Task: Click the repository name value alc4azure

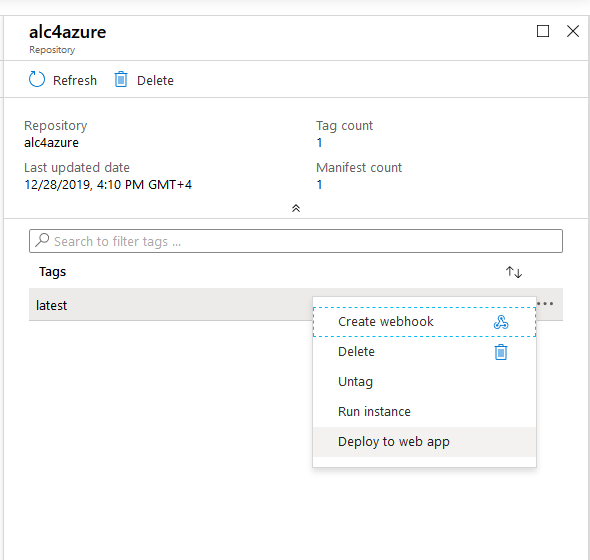Action: pos(52,143)
